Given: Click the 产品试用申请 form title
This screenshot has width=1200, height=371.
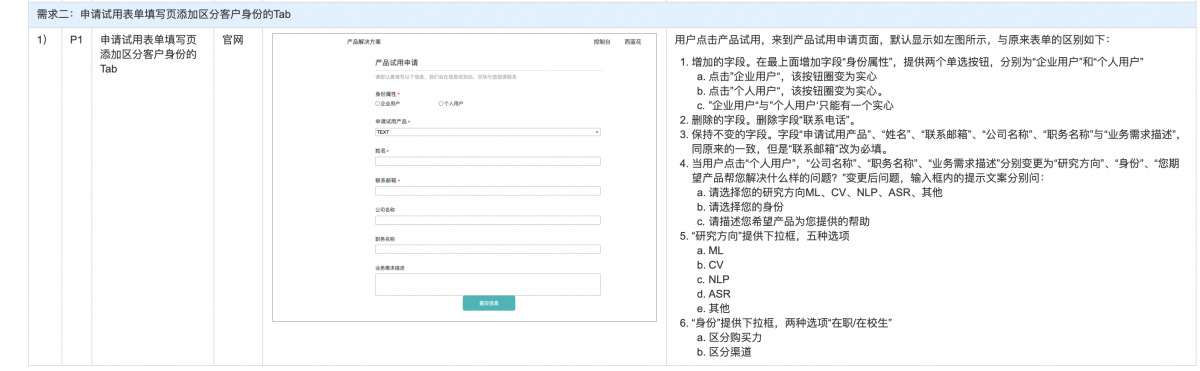Looking at the screenshot, I should (x=397, y=62).
